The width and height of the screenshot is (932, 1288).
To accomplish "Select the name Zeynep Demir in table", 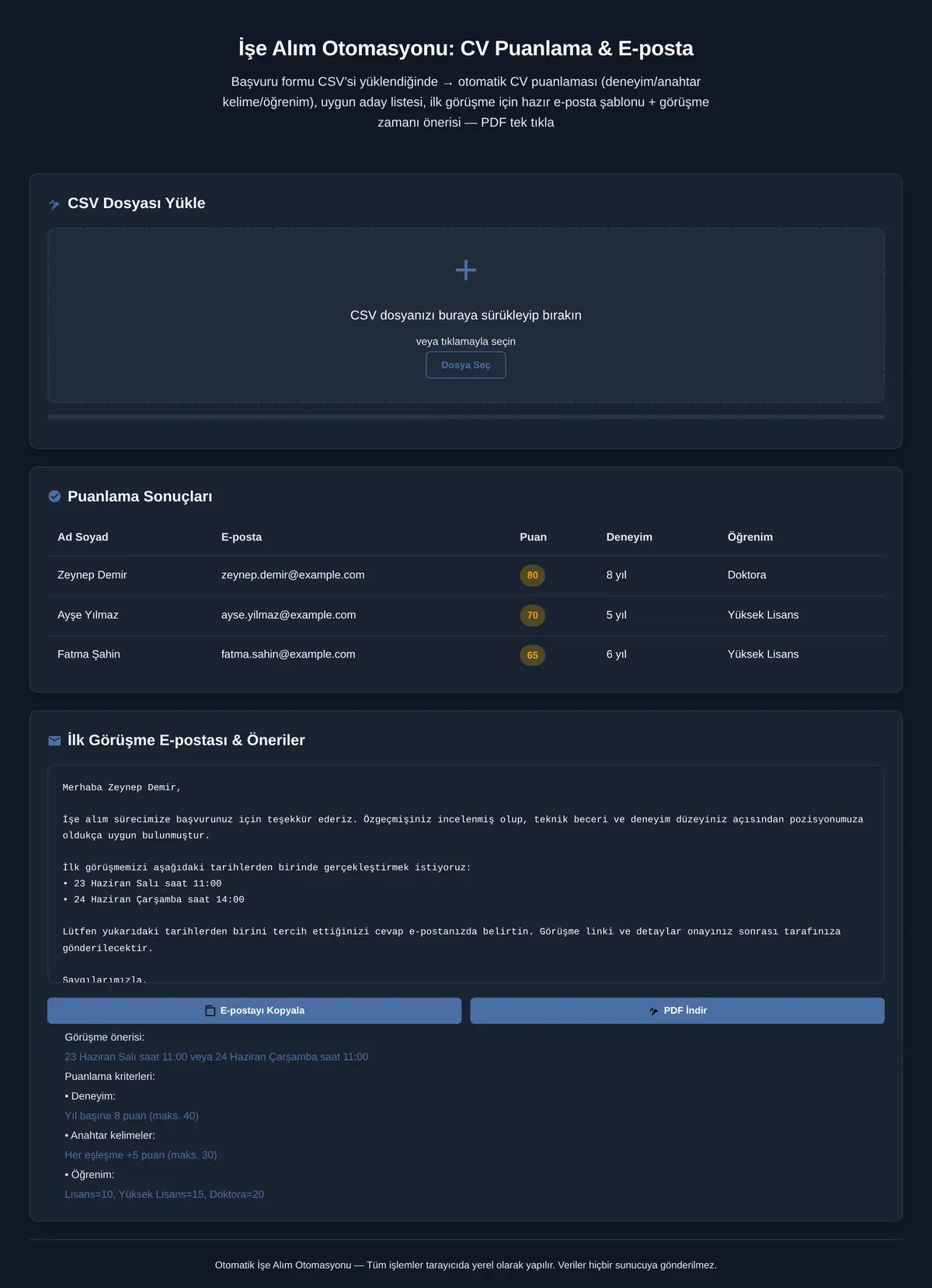I will point(92,575).
